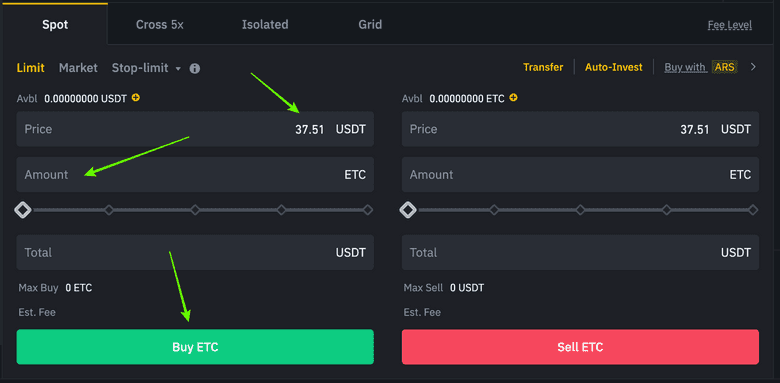
Task: Click the plus icon beside USDT available balance
Action: point(136,98)
